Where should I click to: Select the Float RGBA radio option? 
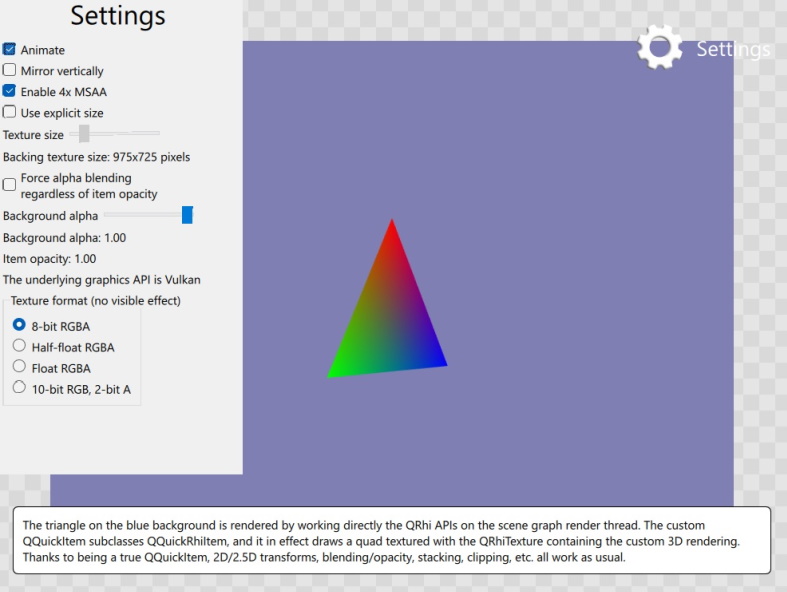(19, 367)
